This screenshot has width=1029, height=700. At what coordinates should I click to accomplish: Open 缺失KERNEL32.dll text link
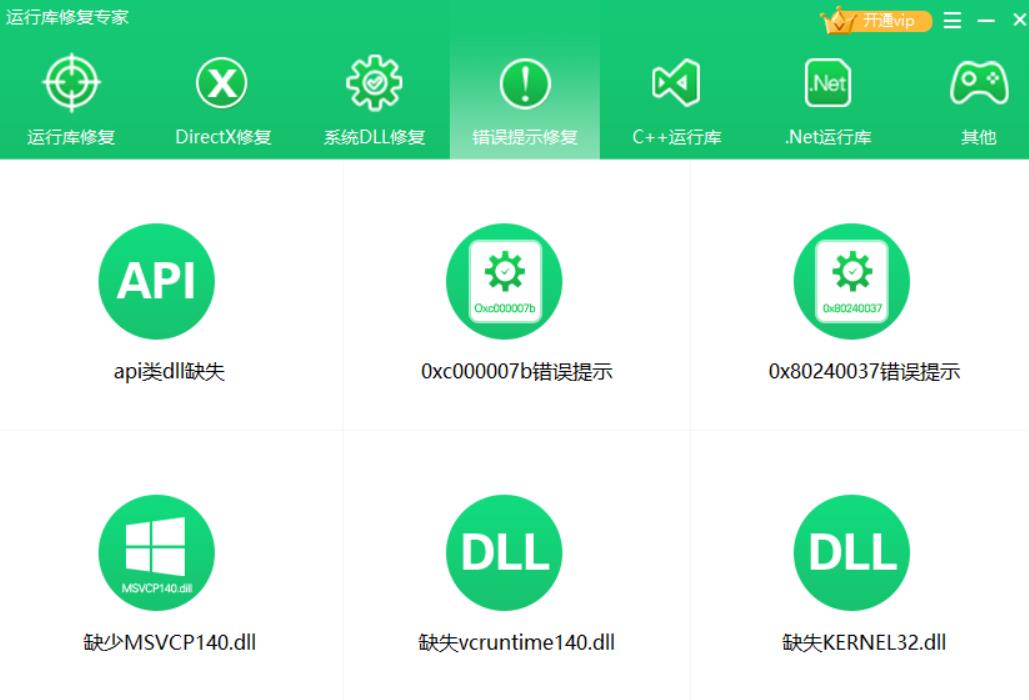864,642
